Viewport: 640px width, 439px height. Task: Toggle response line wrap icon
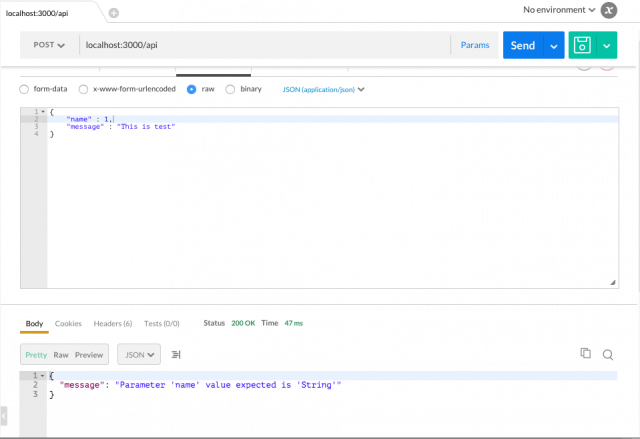coord(176,355)
